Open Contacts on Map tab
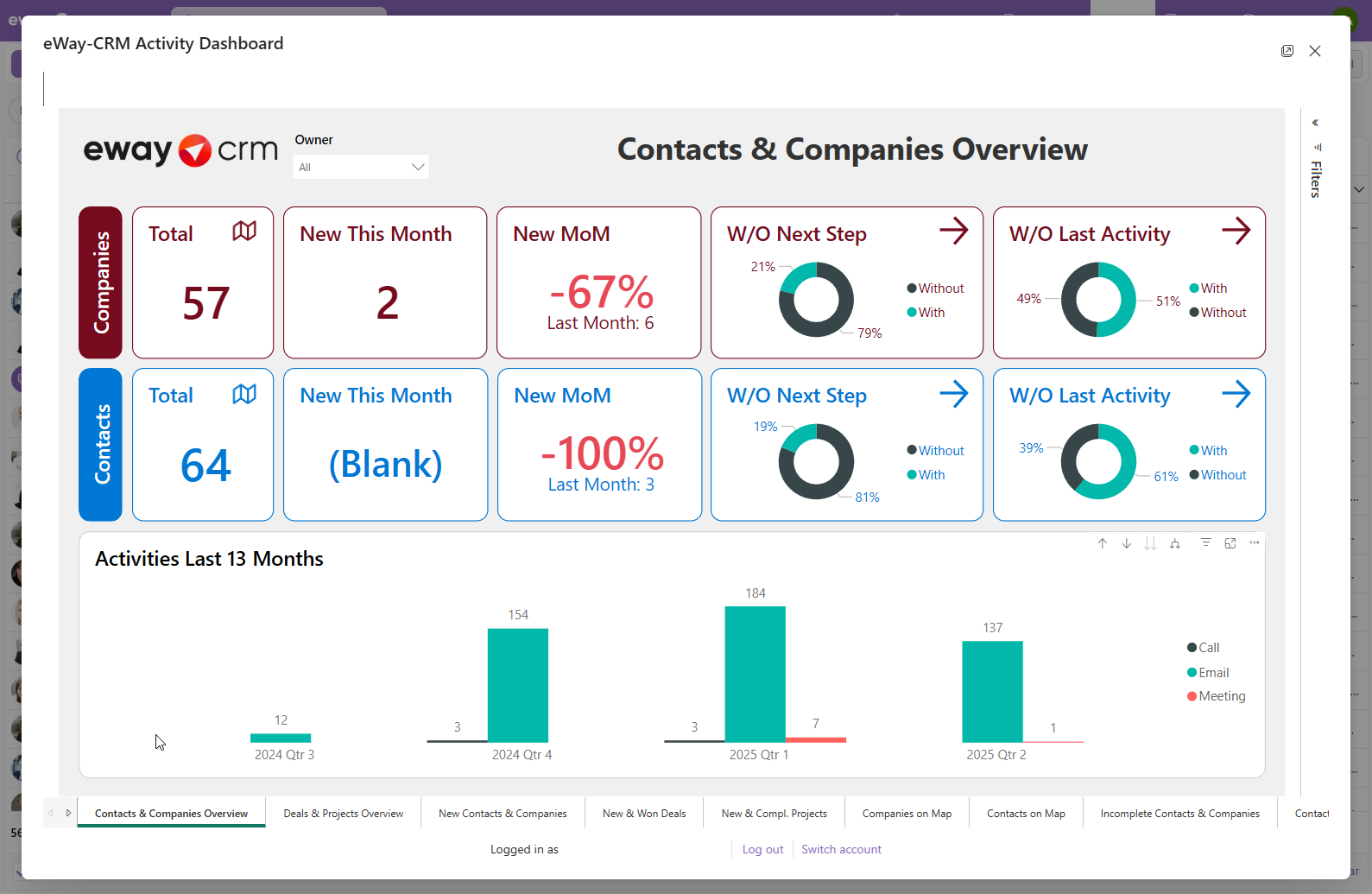 (1026, 814)
